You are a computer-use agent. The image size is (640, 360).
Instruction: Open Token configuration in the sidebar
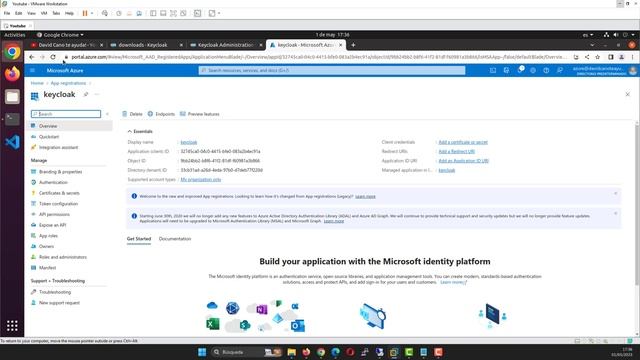[58, 204]
